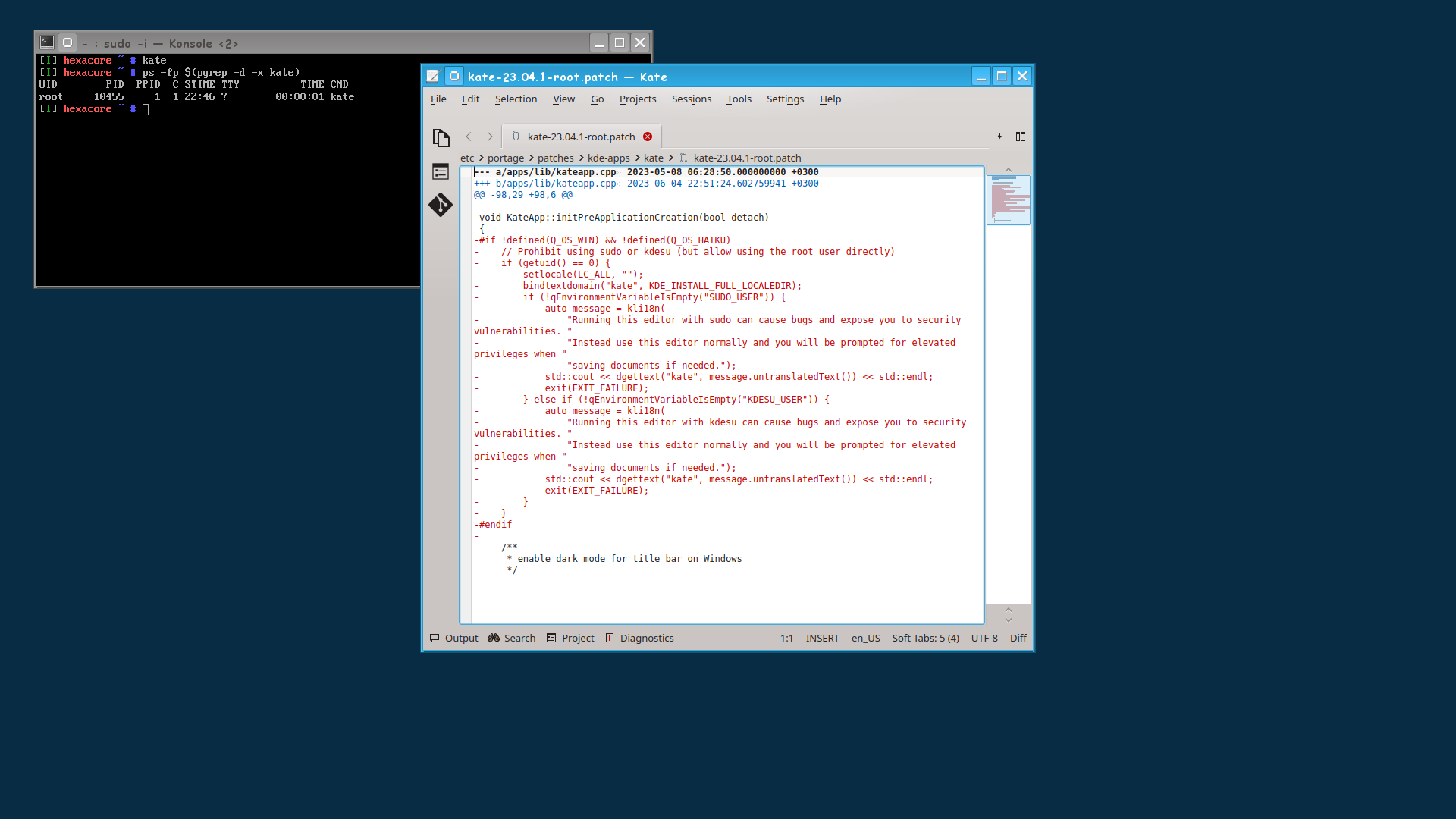The width and height of the screenshot is (1456, 819).
Task: Minimize the Kate window
Action: (981, 76)
